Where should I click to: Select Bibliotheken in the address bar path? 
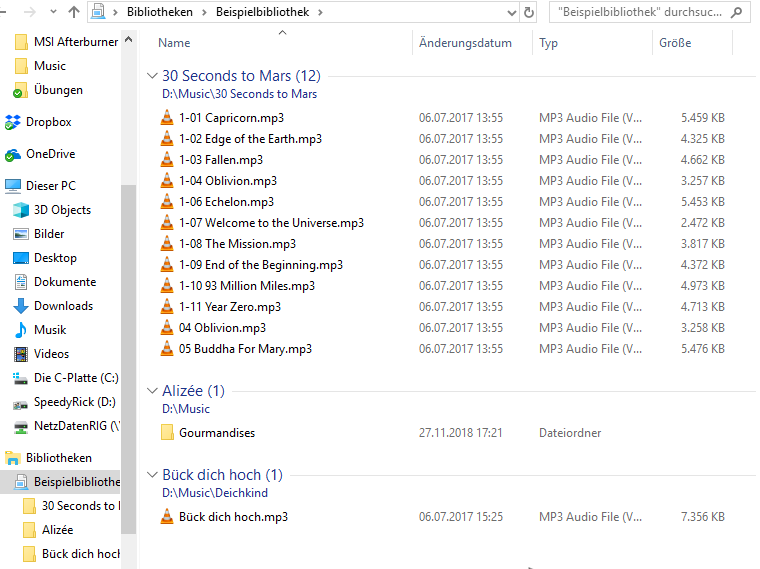[160, 12]
